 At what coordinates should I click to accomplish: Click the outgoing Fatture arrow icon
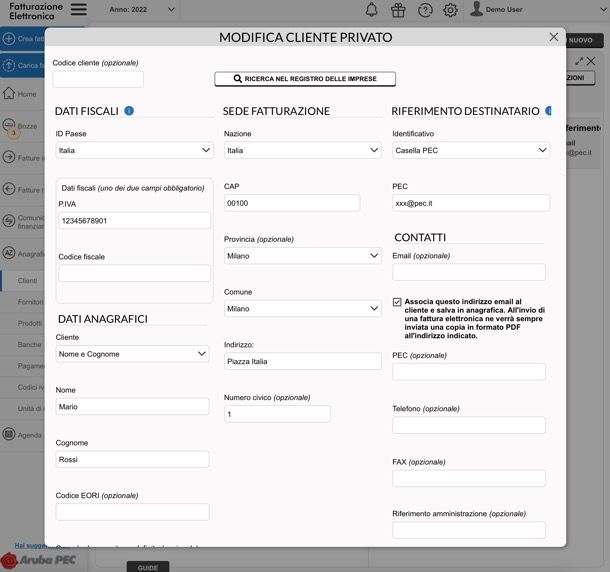(9, 157)
